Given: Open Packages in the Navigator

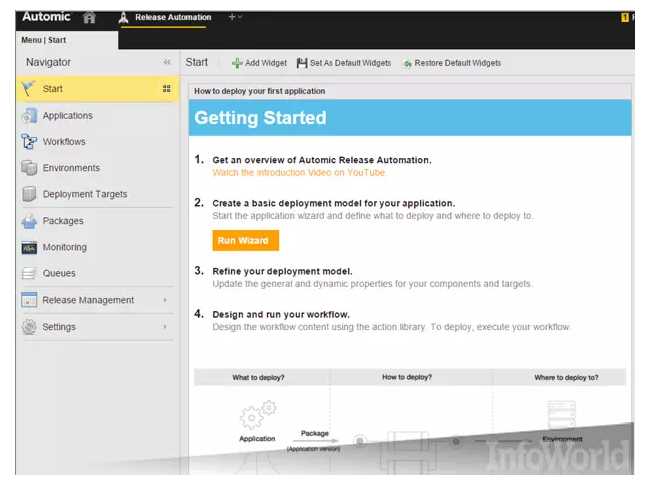Looking at the screenshot, I should pos(63,221).
